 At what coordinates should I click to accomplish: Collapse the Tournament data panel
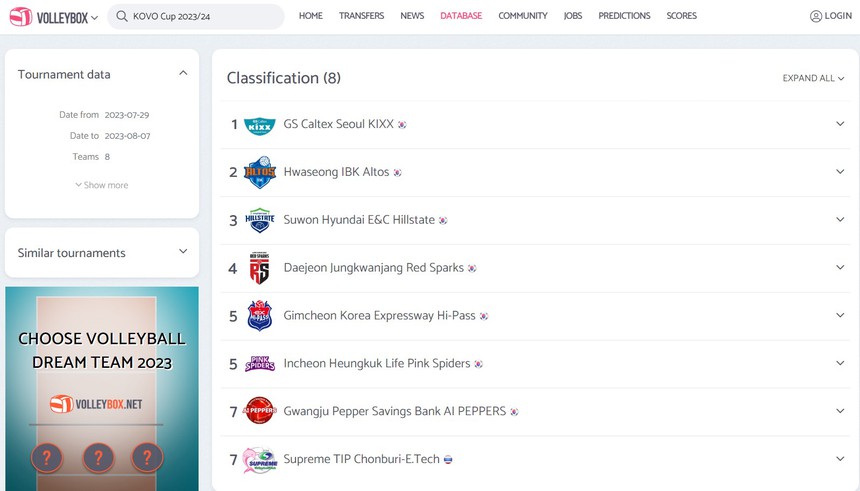[183, 73]
